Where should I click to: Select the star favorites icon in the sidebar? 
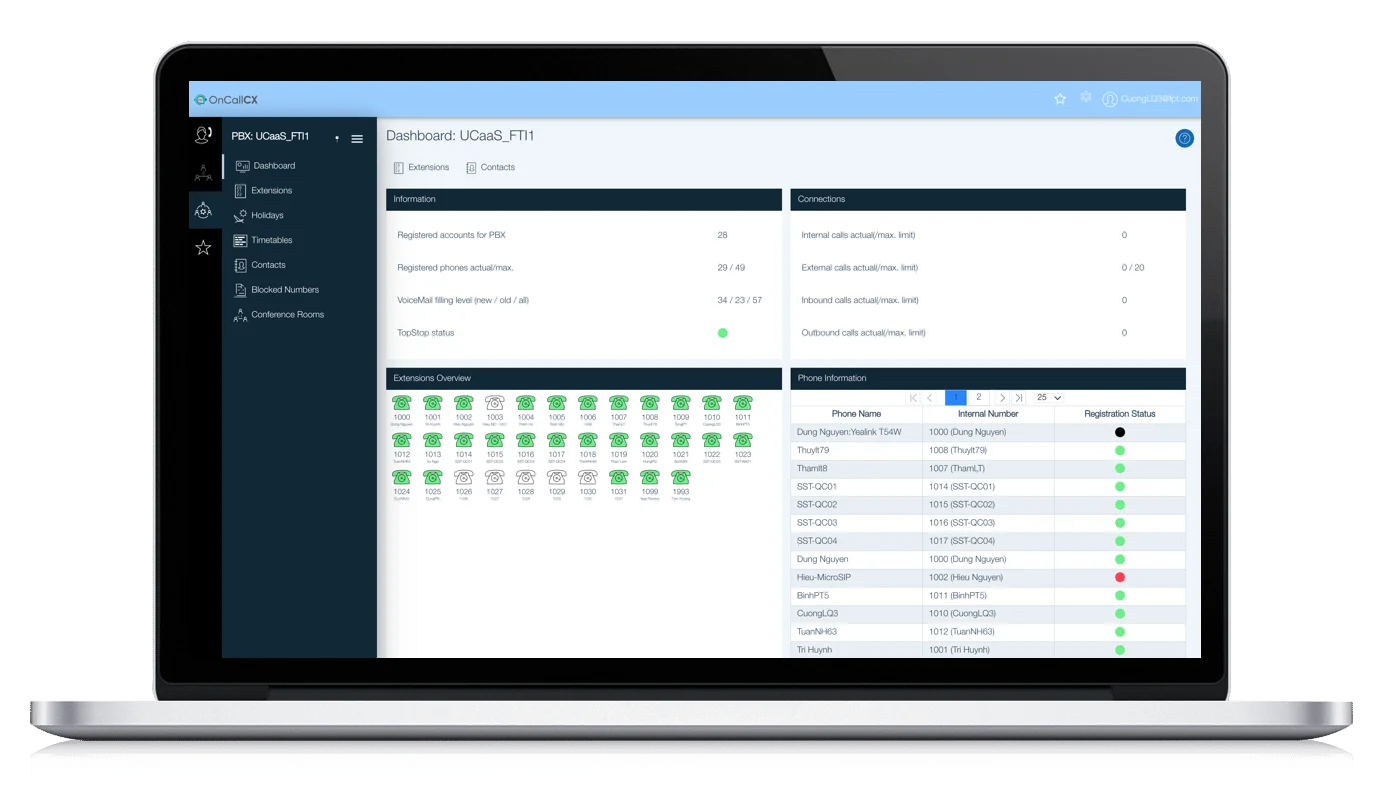tap(203, 246)
